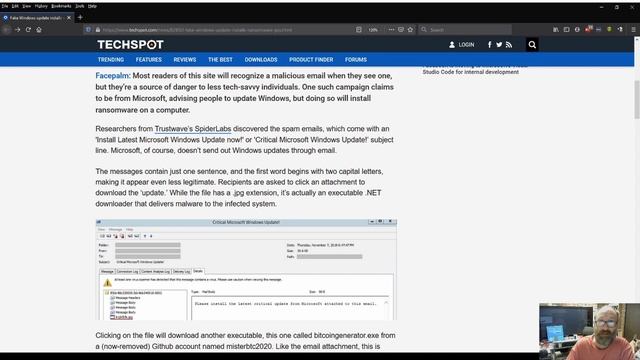Open the page actions three-dot menu
Image resolution: width=640 pixels, height=360 pixels.
[x=391, y=30]
